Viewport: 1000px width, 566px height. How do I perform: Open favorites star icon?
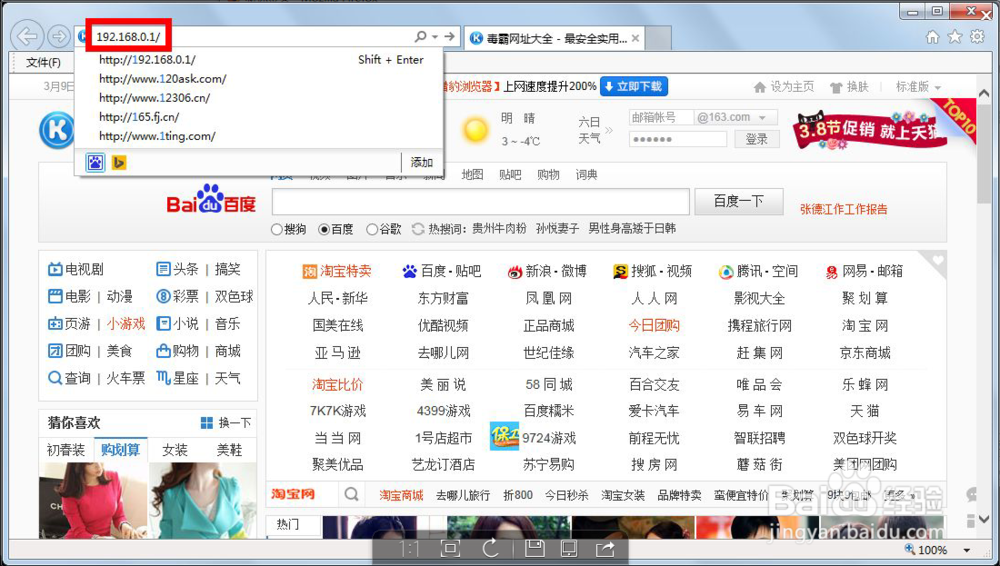point(955,36)
